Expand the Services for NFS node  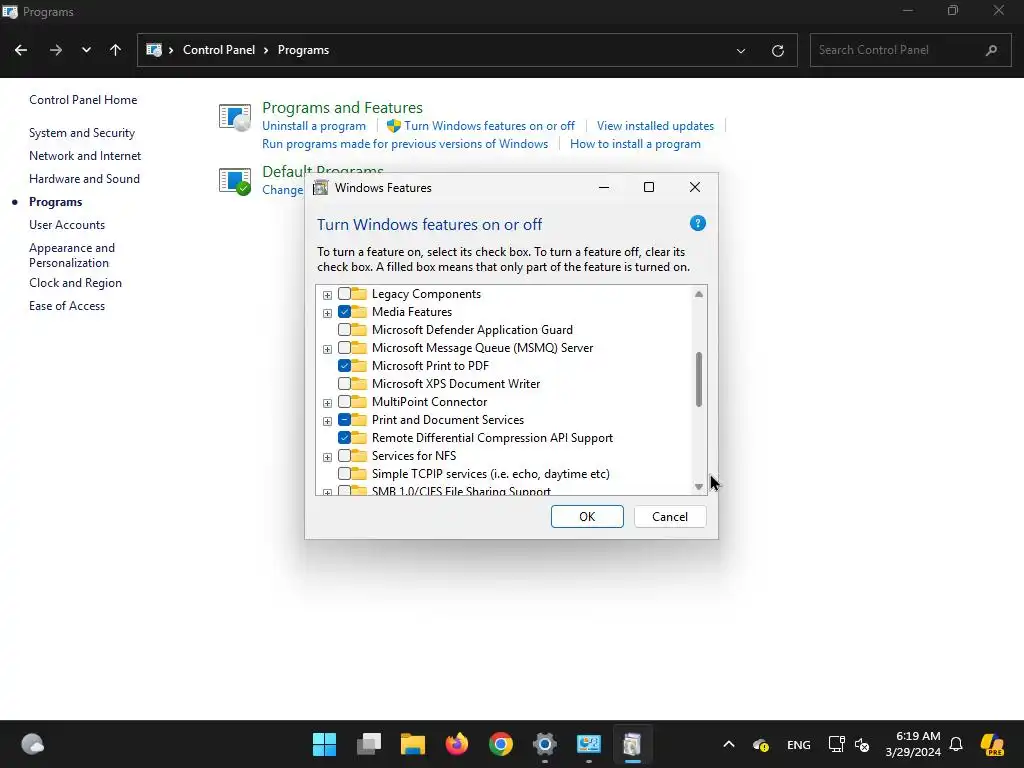[x=327, y=457]
